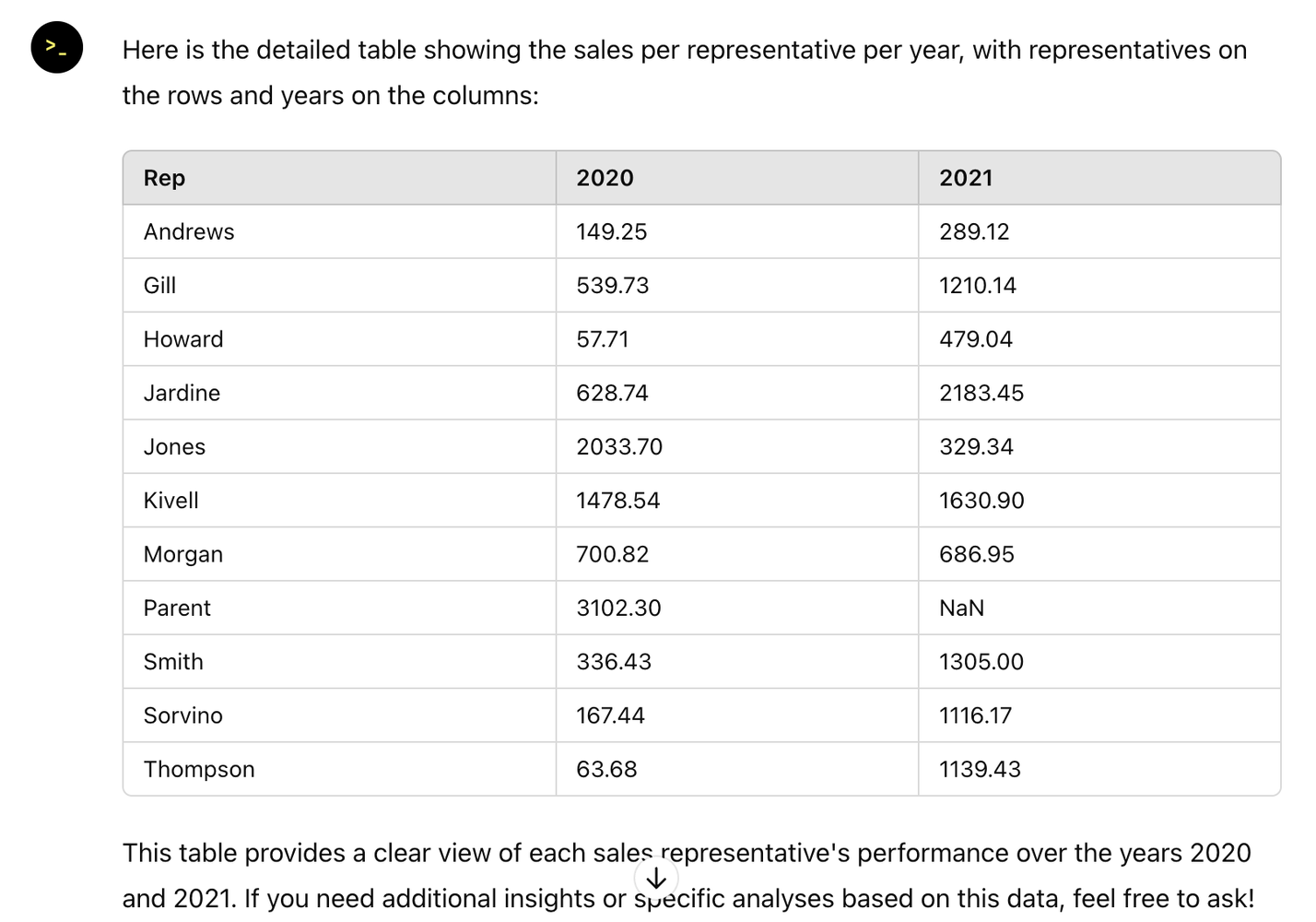Click Gill's 2020 value 539.73
This screenshot has width=1316, height=922.
pos(612,286)
